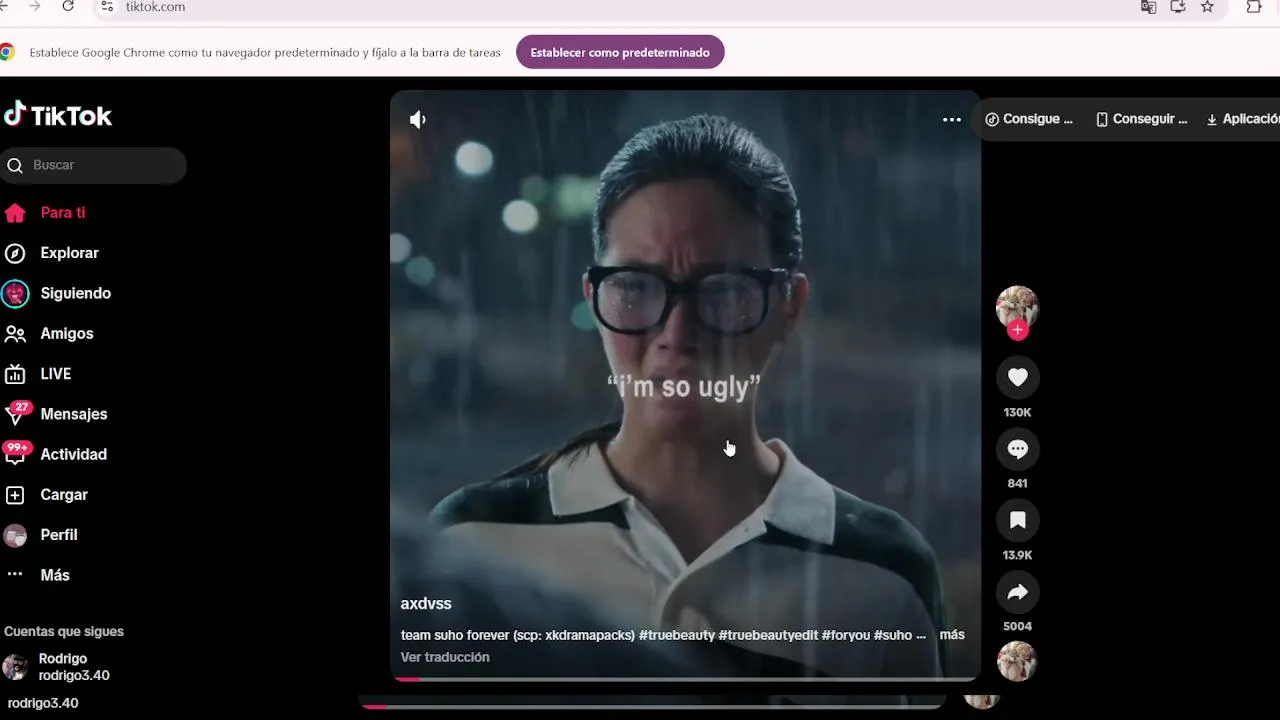Click the Google Translate page icon
Viewport: 1280px width, 720px height.
(1148, 6)
